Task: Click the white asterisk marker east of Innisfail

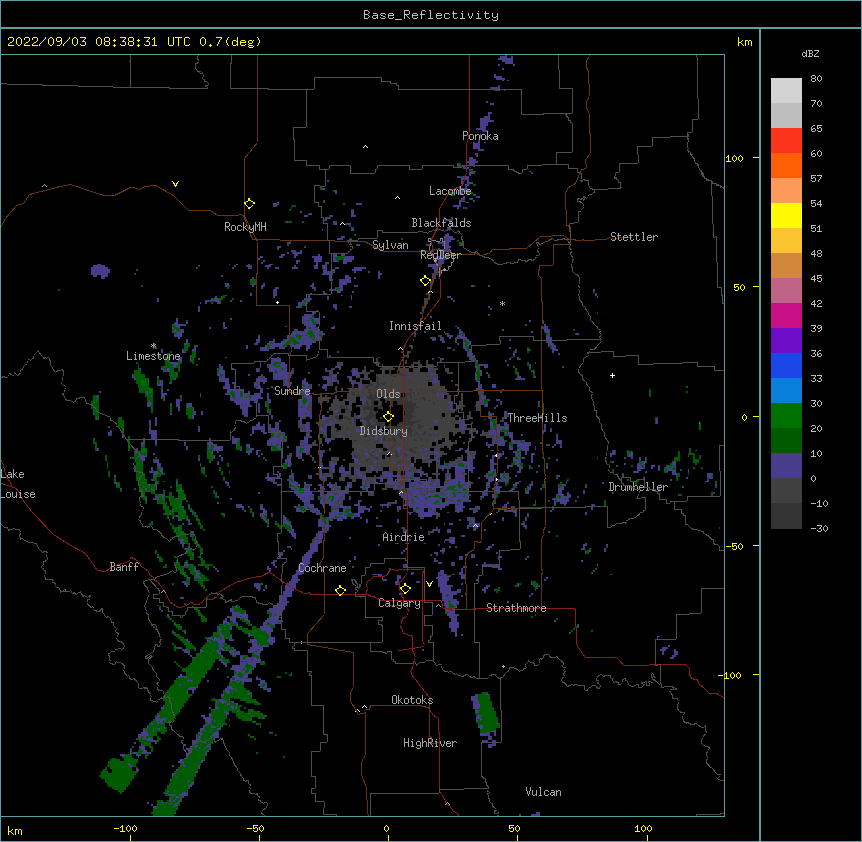Action: pos(502,303)
